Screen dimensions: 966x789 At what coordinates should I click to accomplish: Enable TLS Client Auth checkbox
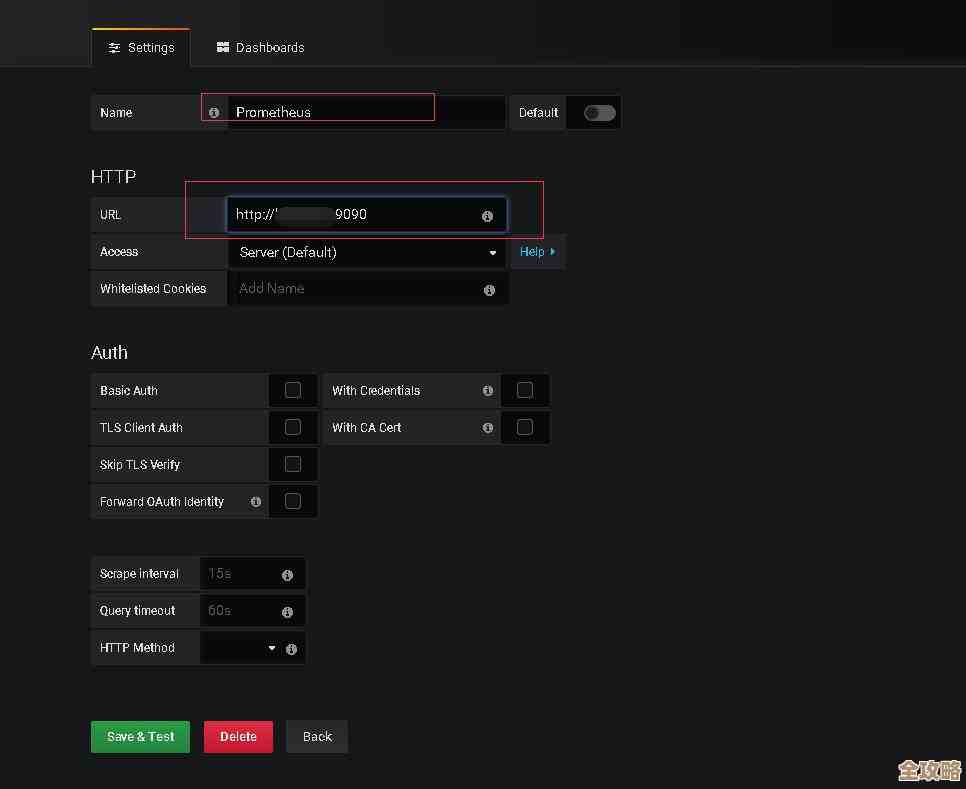pyautogui.click(x=293, y=427)
